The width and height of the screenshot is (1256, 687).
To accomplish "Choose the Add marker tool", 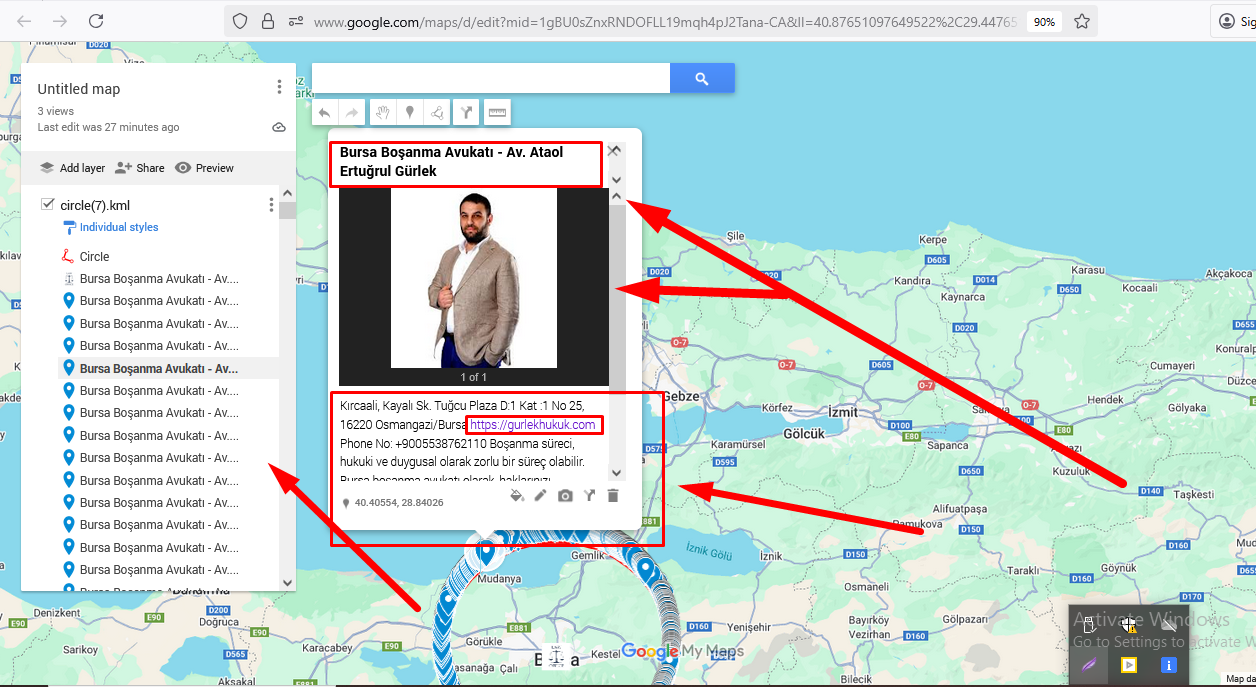I will pos(410,113).
